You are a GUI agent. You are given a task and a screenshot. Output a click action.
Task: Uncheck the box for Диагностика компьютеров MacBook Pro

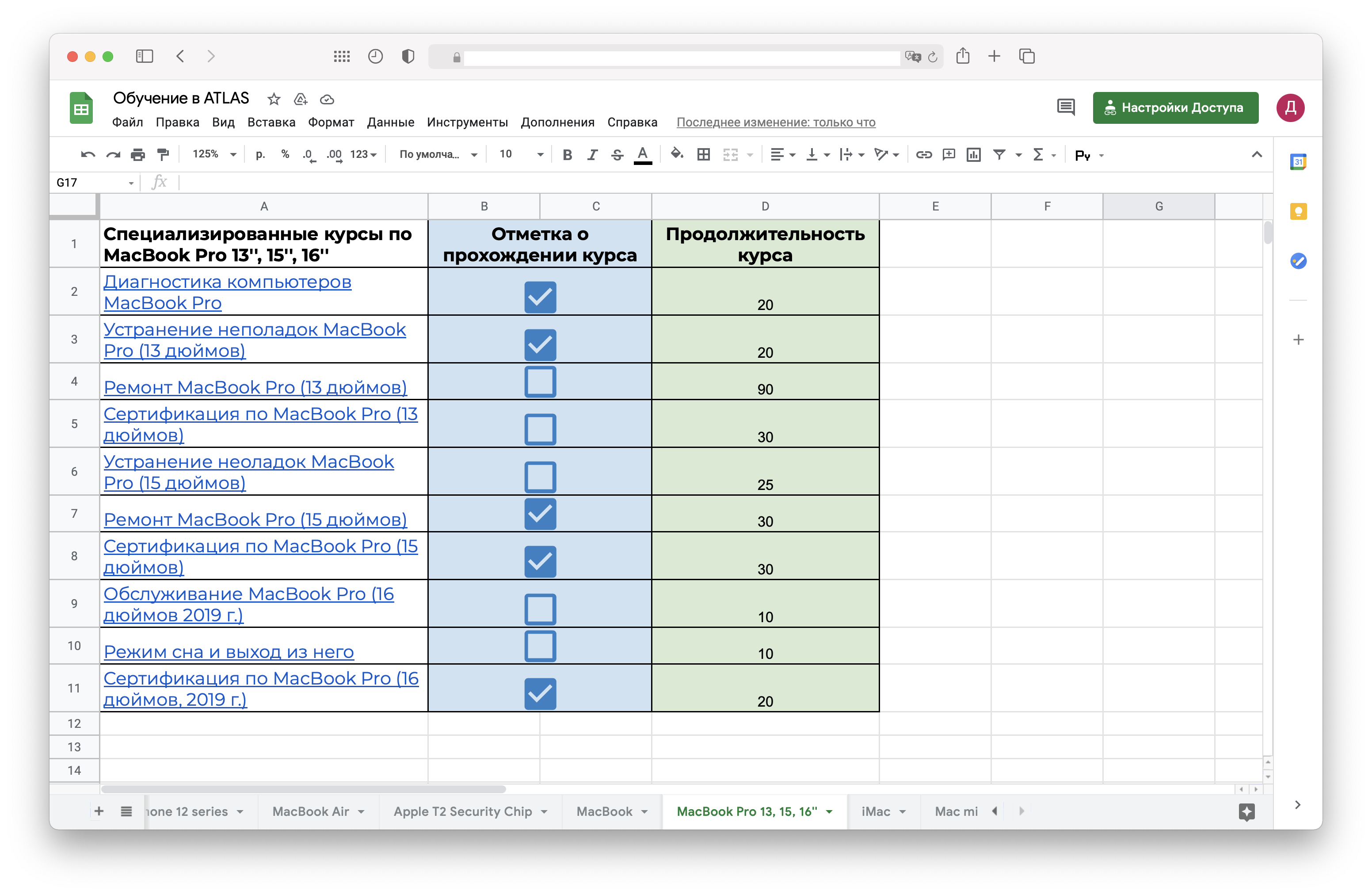(540, 297)
